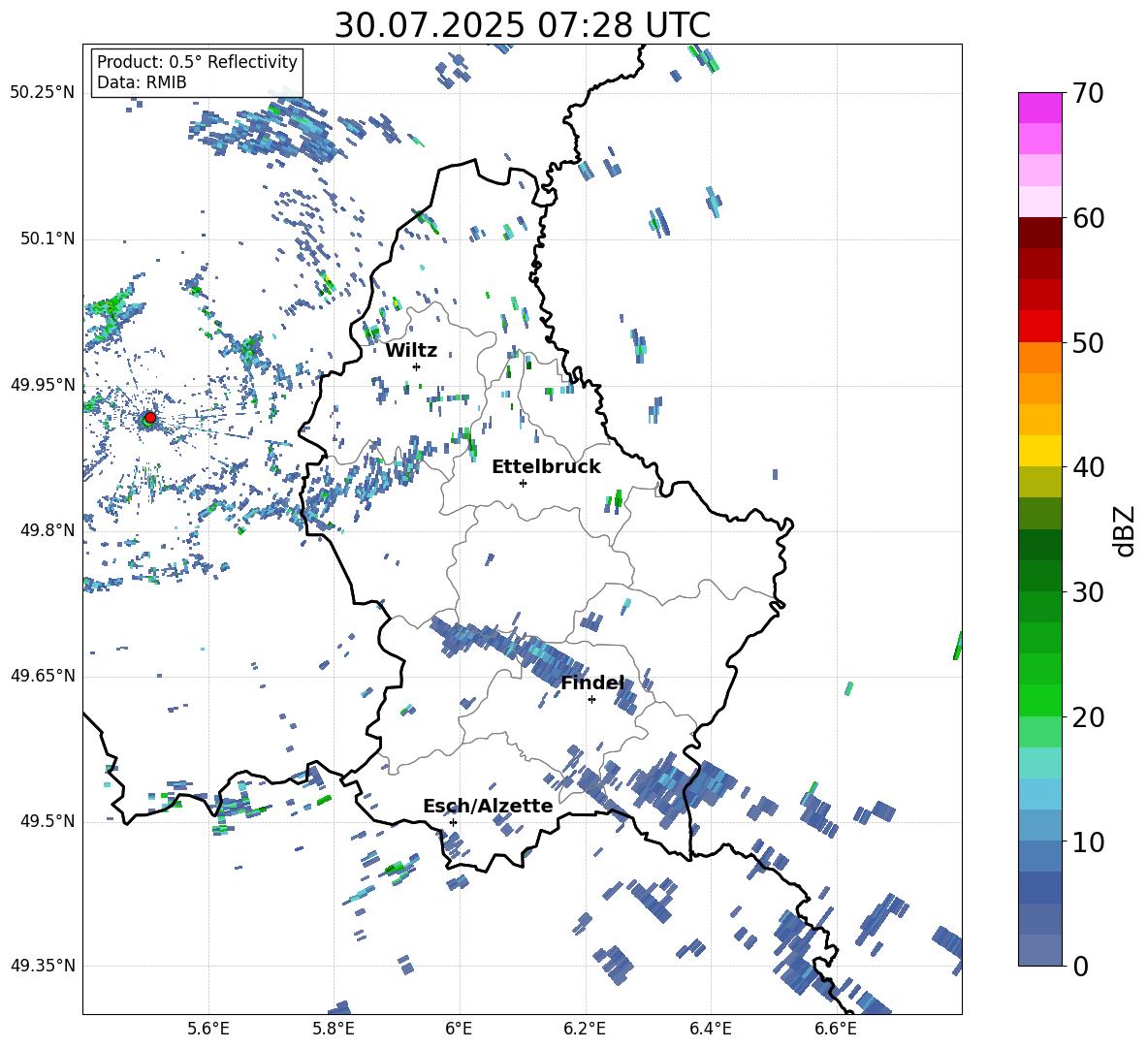Click the 6.6°E longitude label
Screen dimensions: 1148x1048
pos(836,1029)
